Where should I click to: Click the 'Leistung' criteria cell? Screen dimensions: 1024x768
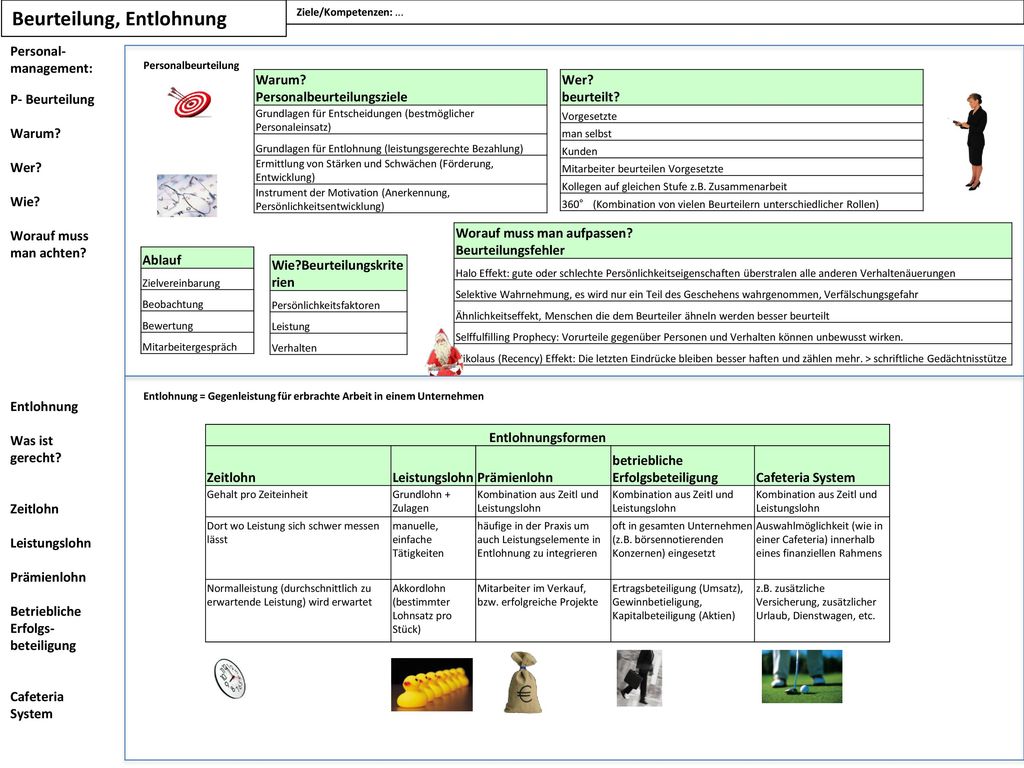pos(338,325)
